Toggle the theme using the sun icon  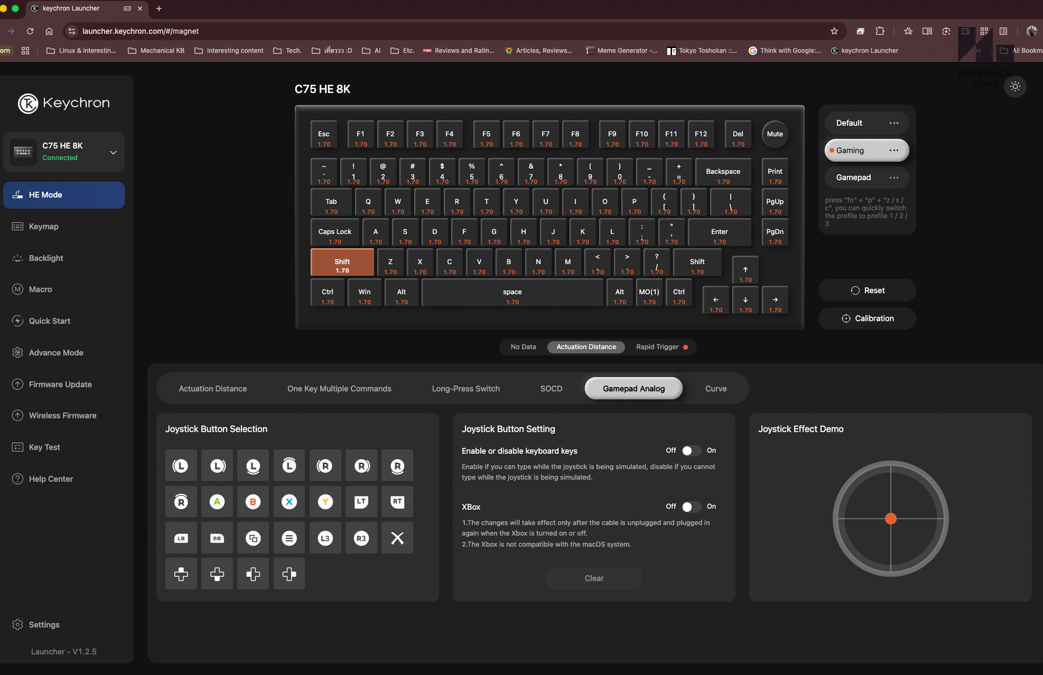(x=1015, y=86)
